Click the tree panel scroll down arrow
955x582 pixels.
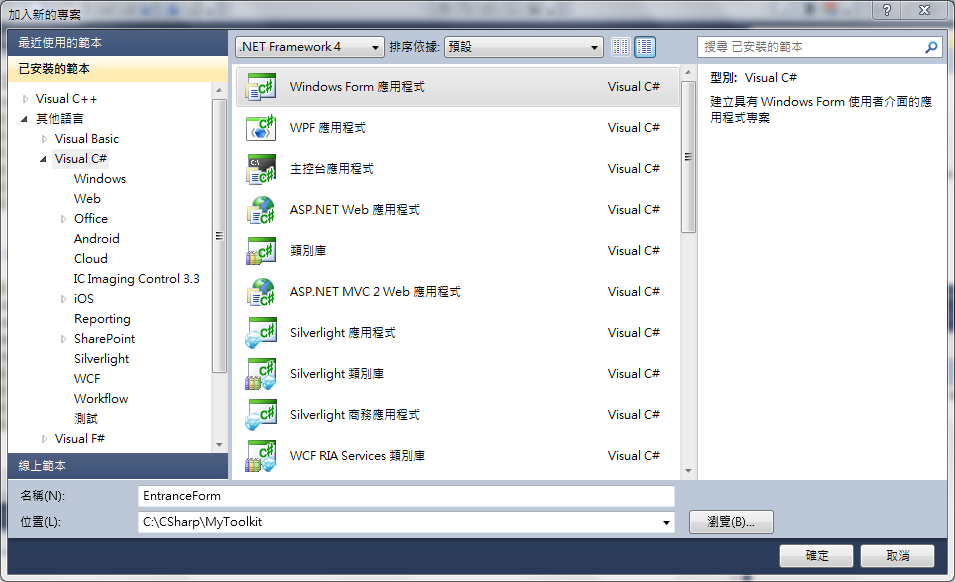pos(219,445)
